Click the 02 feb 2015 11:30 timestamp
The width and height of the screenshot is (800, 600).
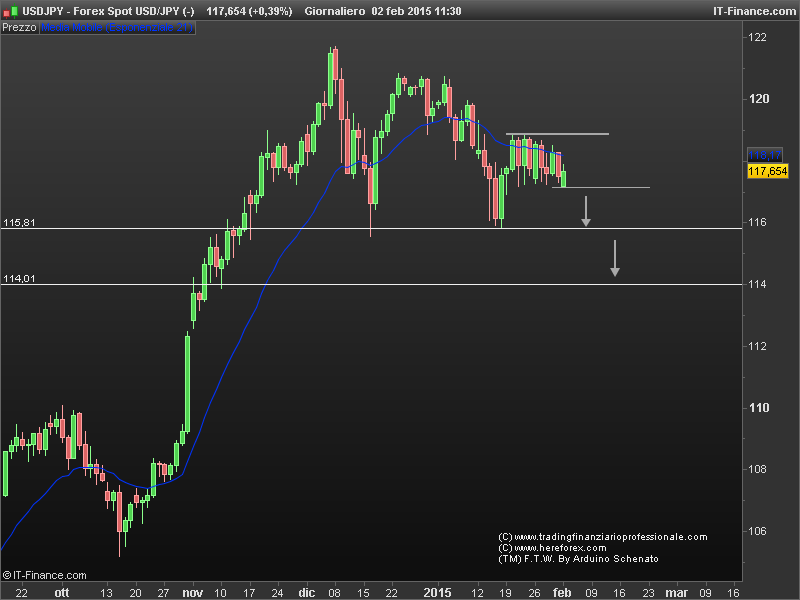tap(416, 11)
